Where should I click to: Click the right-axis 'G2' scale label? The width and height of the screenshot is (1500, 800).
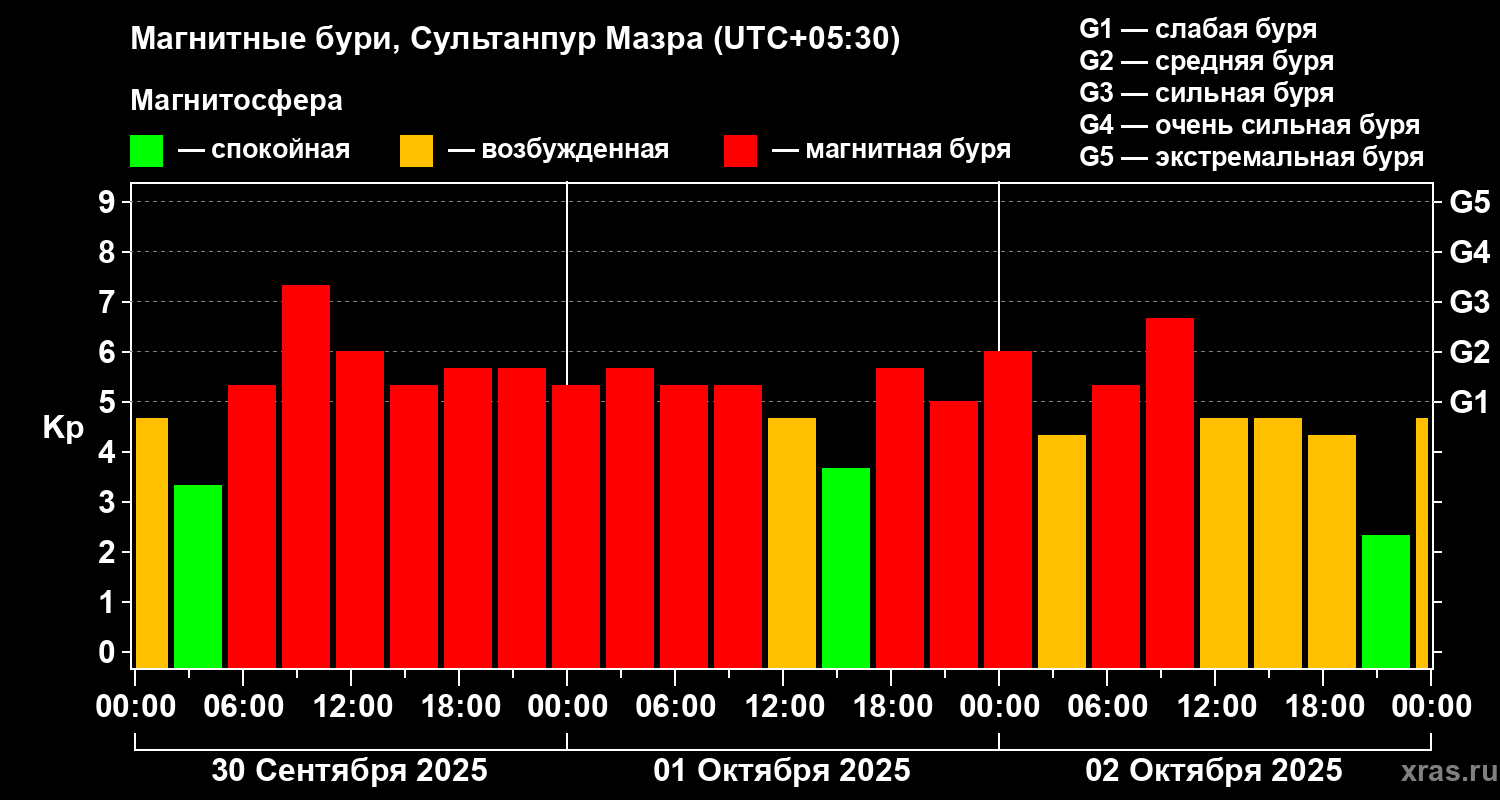[x=1469, y=352]
